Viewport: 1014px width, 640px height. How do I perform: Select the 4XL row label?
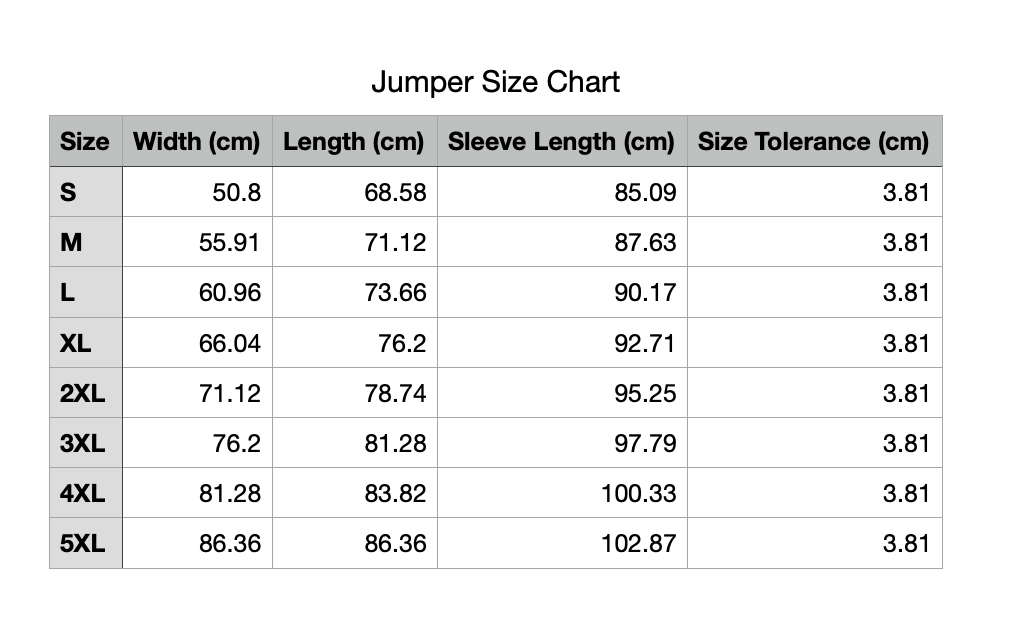point(82,493)
